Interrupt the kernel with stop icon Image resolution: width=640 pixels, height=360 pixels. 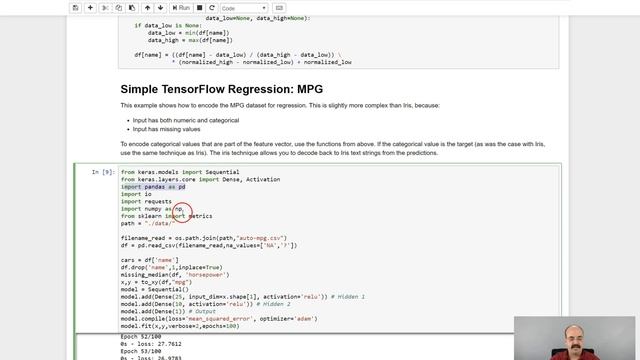tap(200, 8)
